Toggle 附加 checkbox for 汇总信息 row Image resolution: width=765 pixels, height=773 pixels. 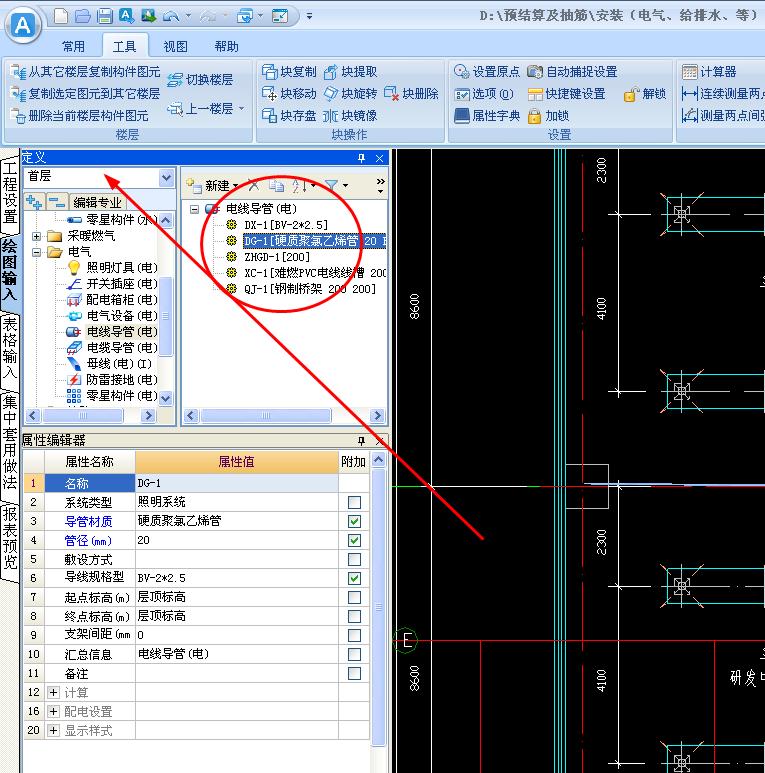click(x=354, y=655)
